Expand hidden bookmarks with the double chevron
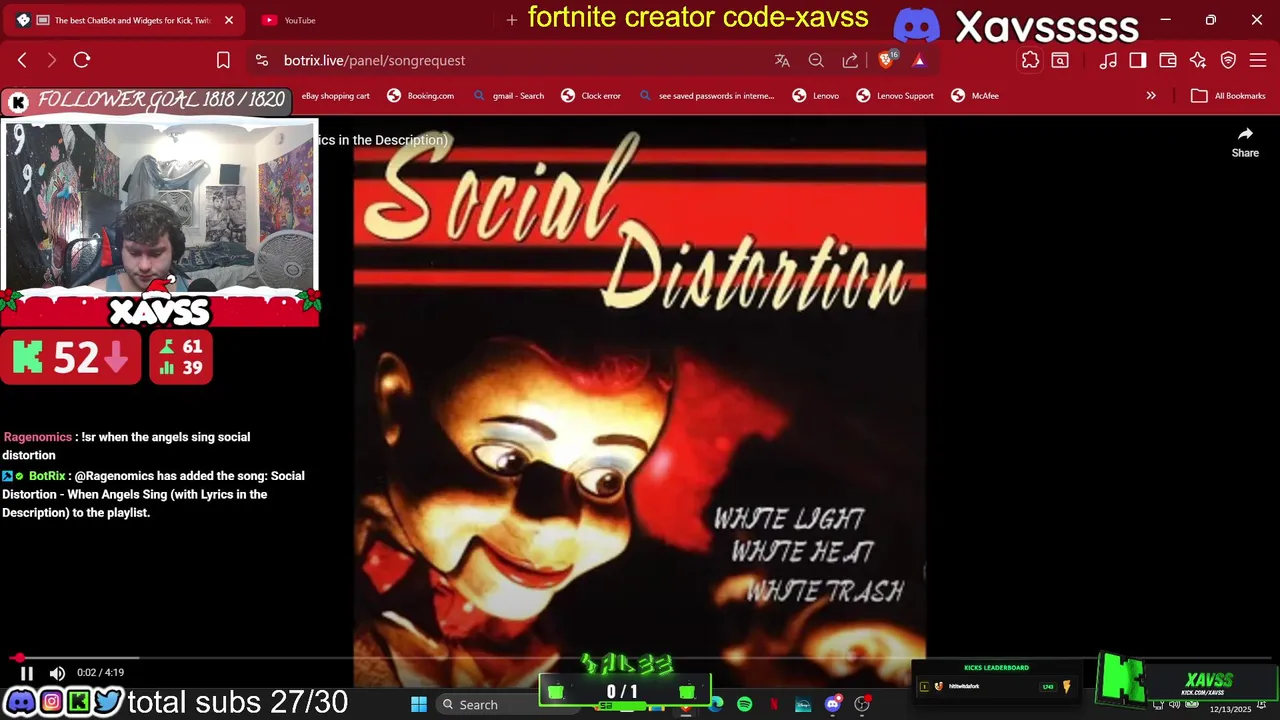Screen dimensions: 1280x720 pyautogui.click(x=1151, y=96)
